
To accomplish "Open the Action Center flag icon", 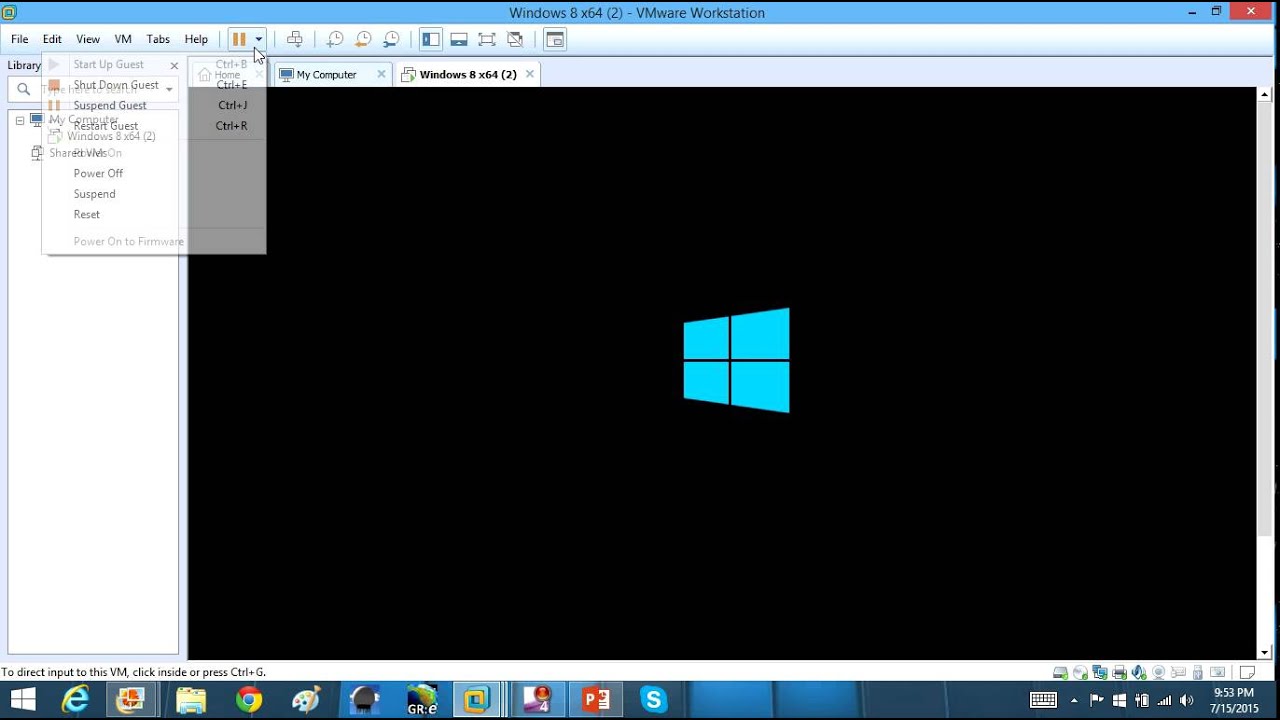I will (x=1097, y=700).
